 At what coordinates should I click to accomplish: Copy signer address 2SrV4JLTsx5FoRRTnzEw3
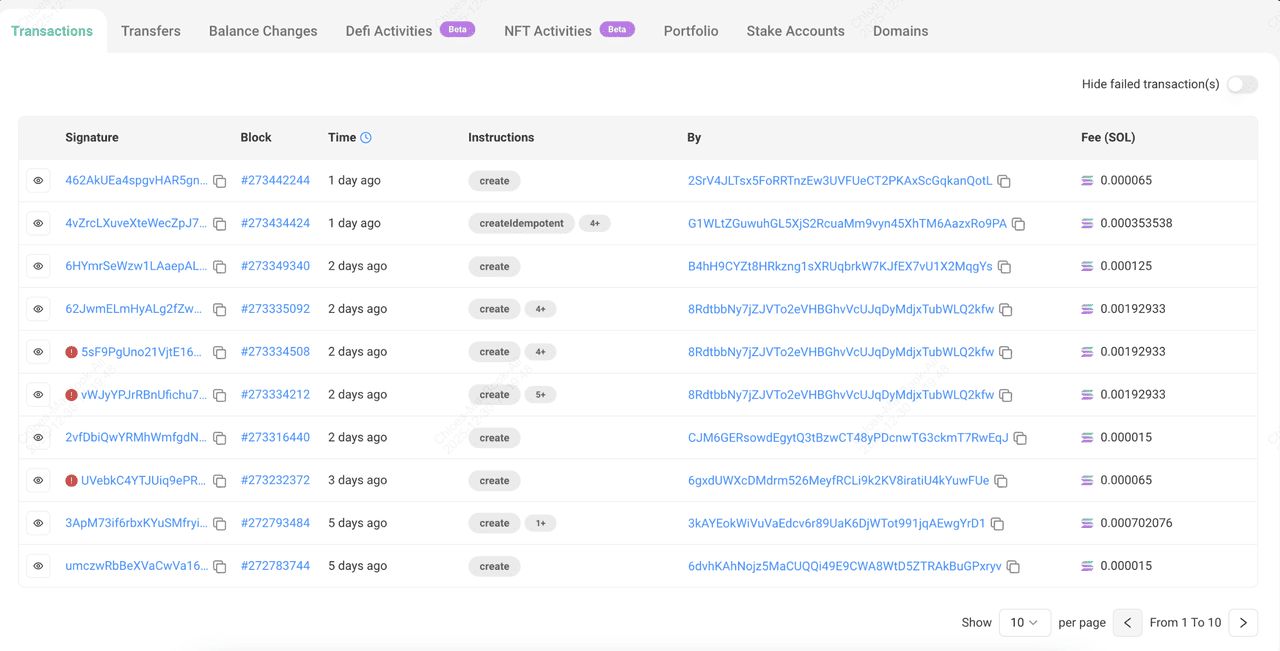[x=1004, y=181]
